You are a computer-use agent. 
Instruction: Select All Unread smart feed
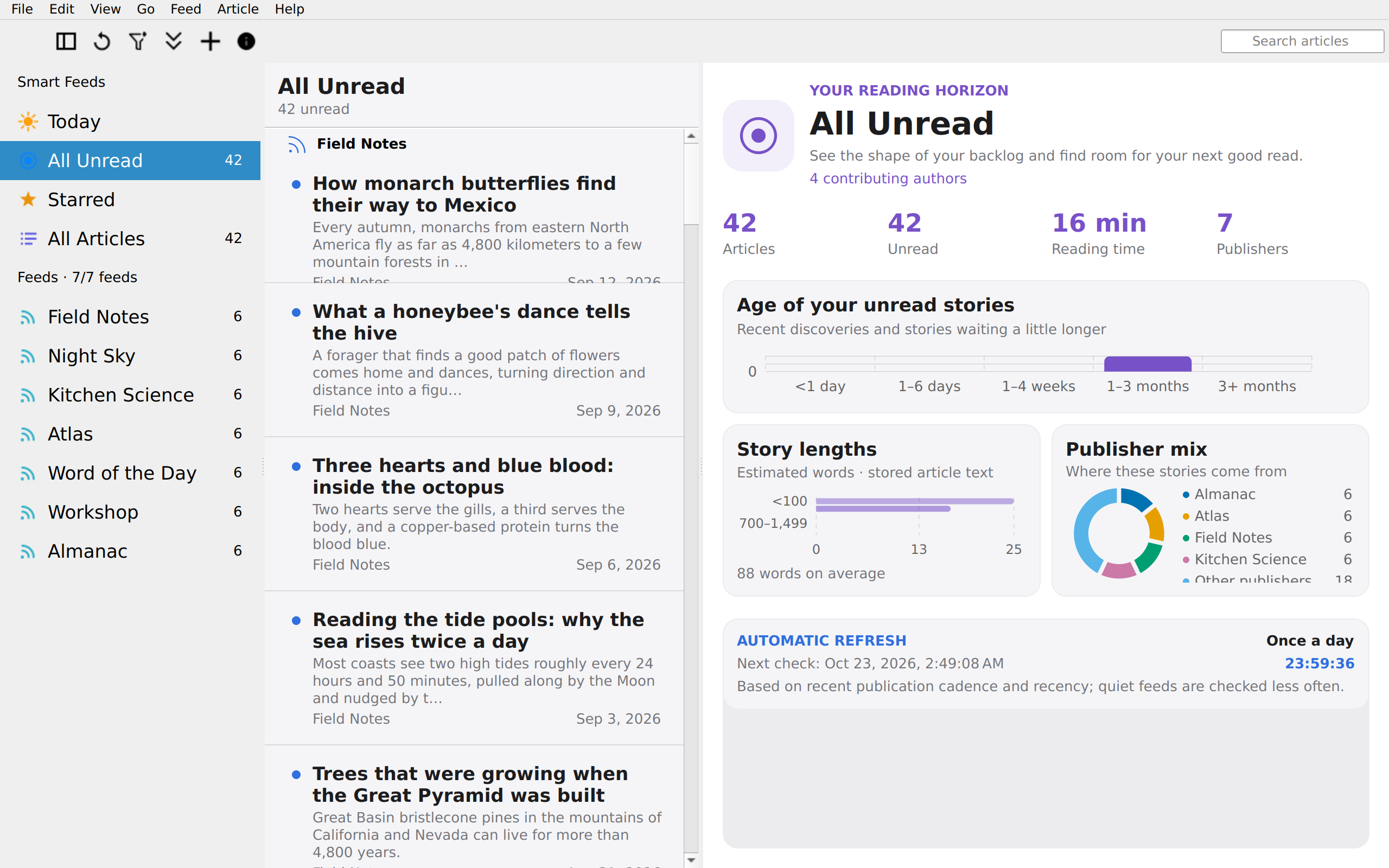point(130,161)
